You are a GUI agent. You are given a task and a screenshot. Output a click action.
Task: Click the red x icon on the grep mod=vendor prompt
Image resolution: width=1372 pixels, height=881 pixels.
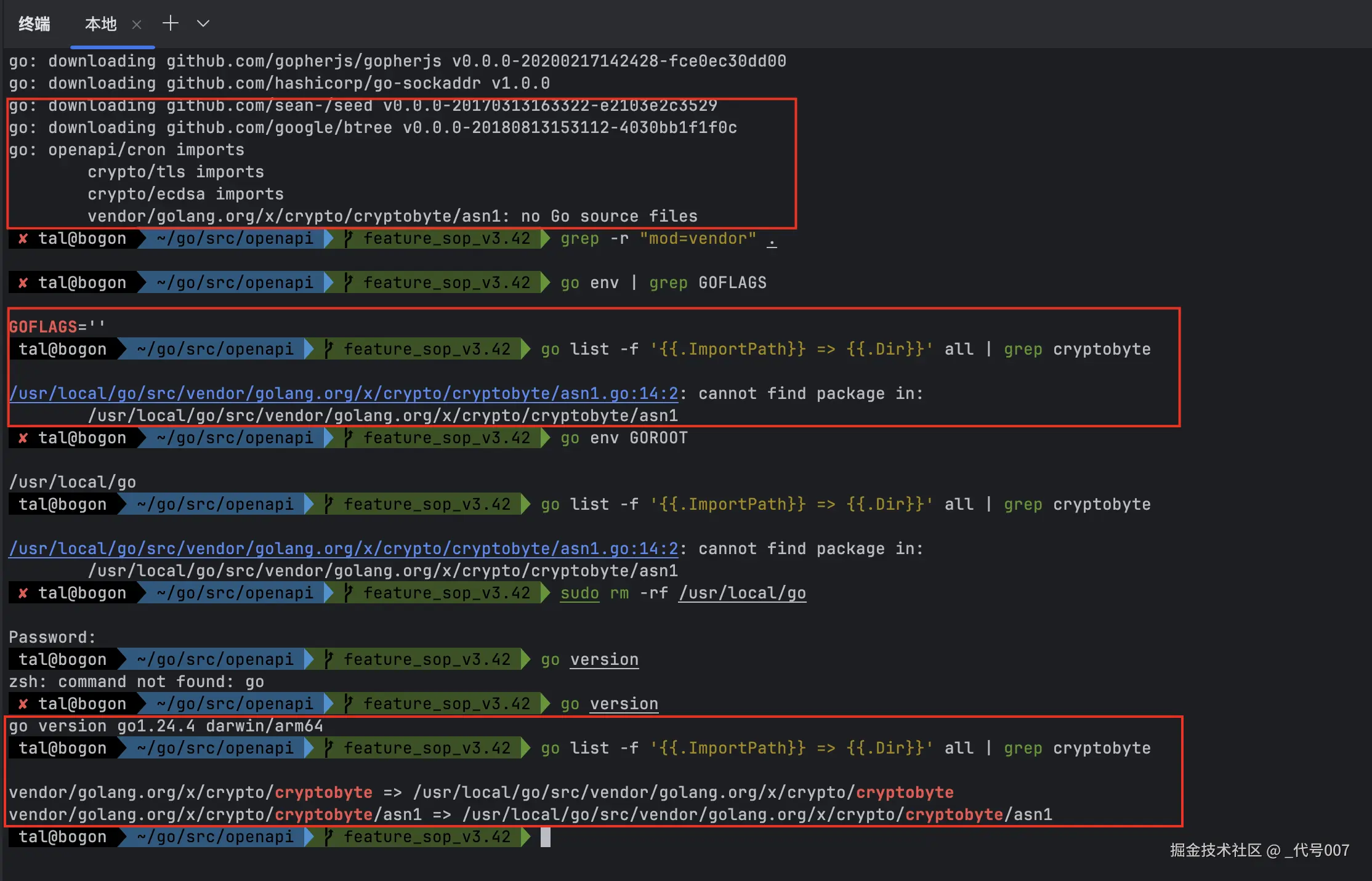pos(23,239)
